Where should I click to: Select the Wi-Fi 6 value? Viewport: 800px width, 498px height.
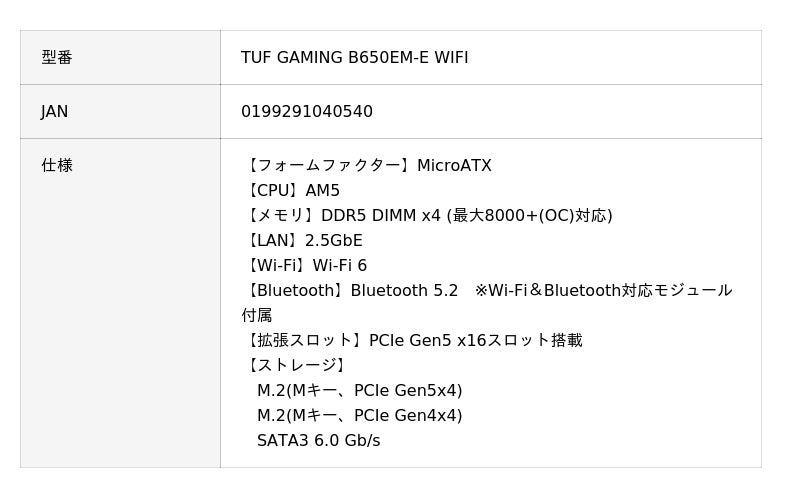(340, 266)
